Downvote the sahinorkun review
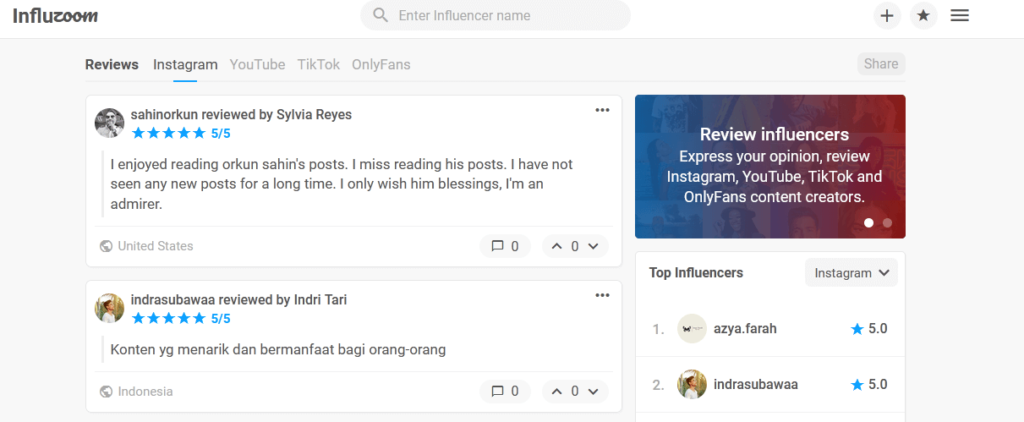Viewport: 1024px width, 422px height. pos(593,246)
